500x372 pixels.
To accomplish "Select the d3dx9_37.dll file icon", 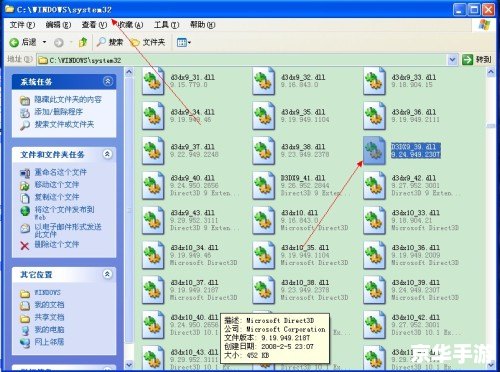I will pos(153,151).
